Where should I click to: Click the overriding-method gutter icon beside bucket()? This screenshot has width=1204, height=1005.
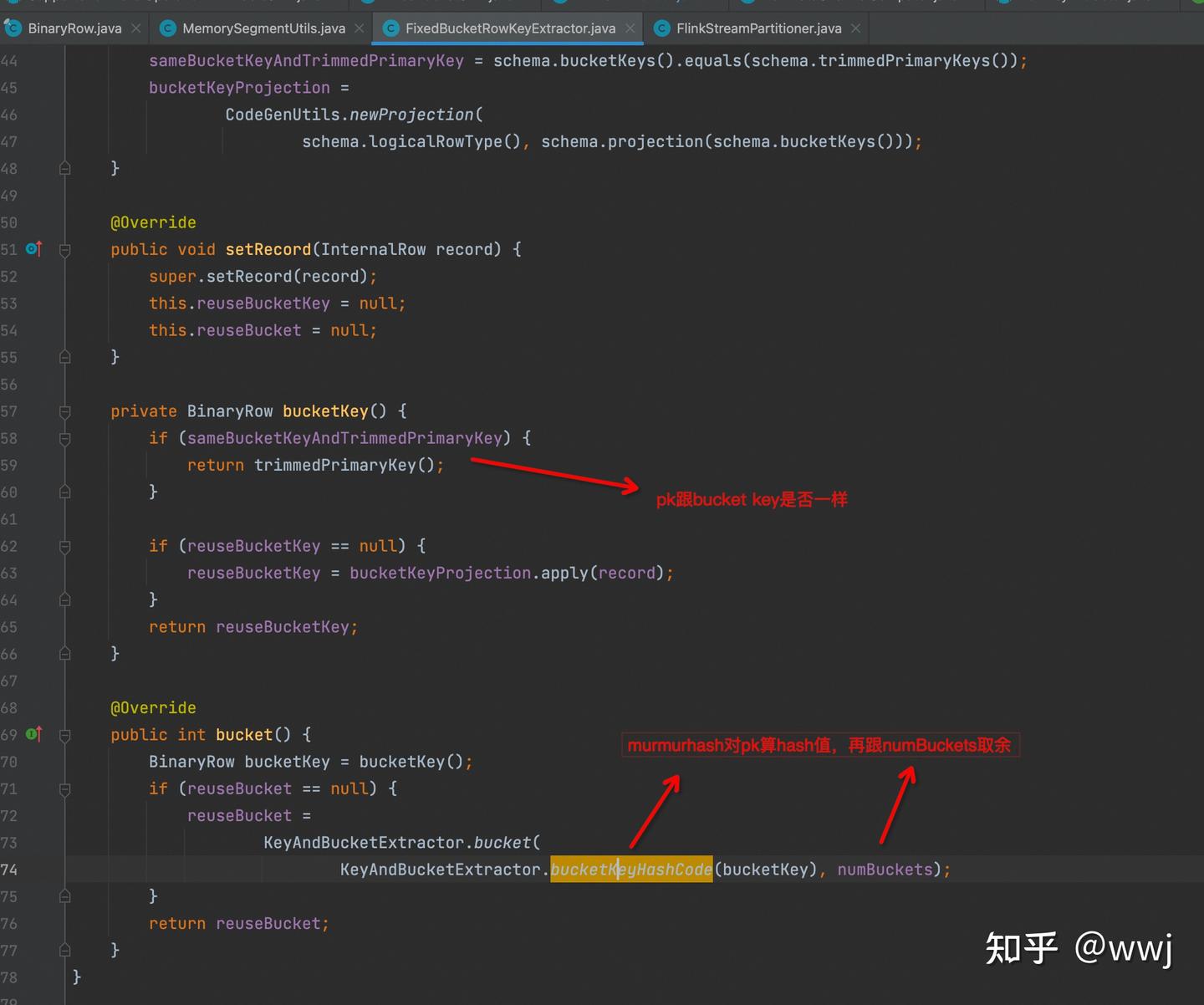(x=33, y=734)
